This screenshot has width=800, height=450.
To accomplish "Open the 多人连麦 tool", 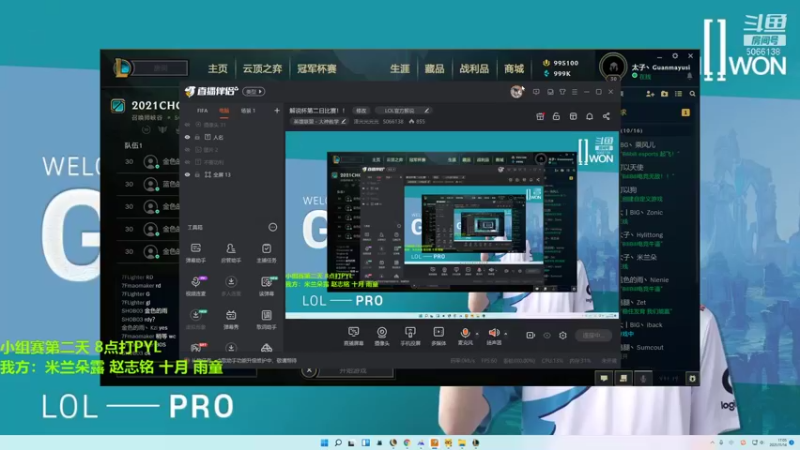I will tap(231, 287).
